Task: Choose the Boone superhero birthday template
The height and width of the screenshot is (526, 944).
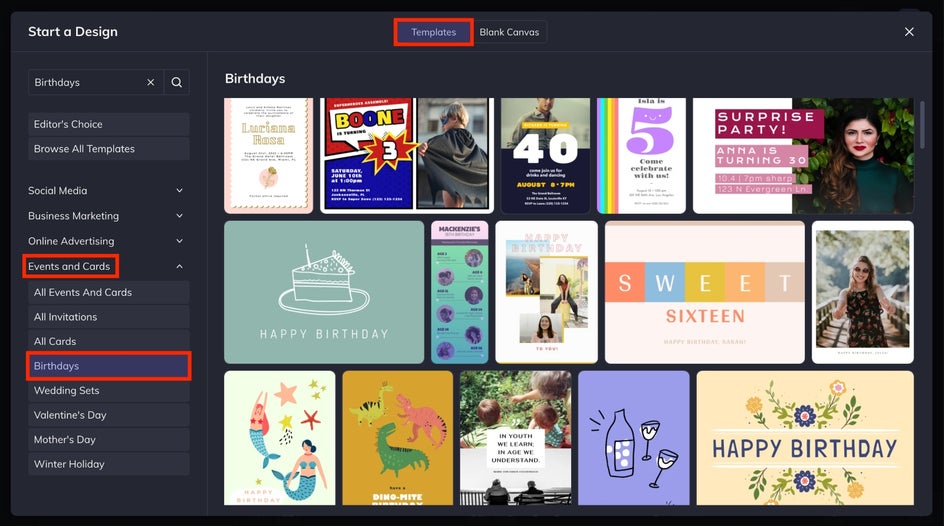Action: [407, 155]
